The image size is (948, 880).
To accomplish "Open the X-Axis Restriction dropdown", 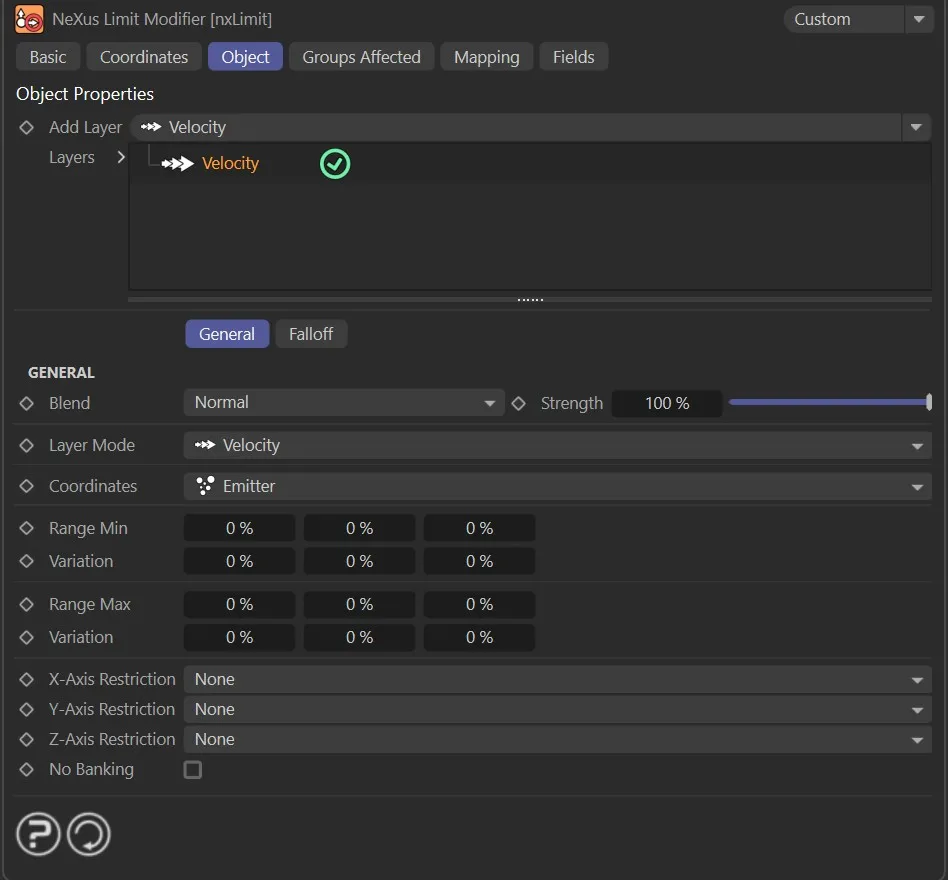I will click(x=557, y=680).
